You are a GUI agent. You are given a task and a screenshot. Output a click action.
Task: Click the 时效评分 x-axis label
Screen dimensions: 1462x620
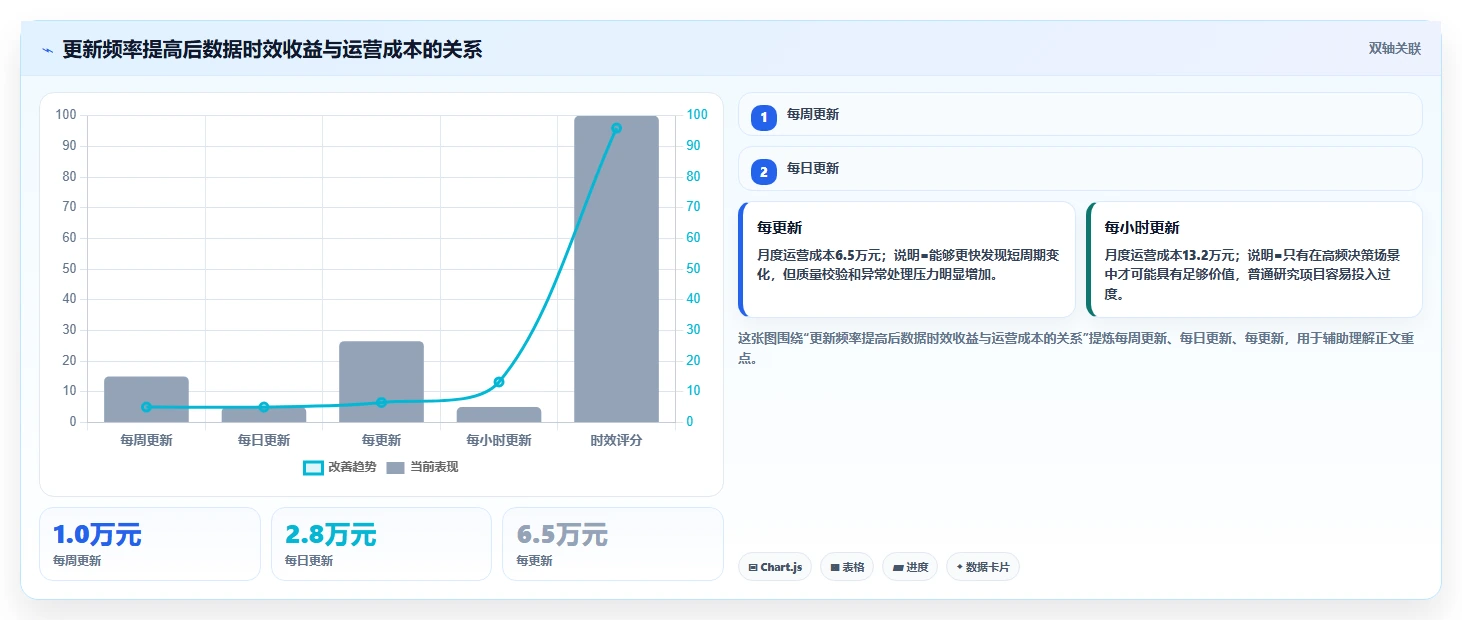(616, 440)
